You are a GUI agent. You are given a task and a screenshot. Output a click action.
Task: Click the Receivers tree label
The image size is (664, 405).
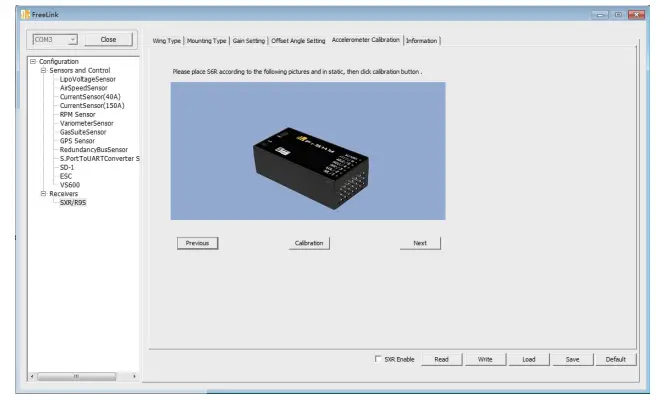click(64, 194)
